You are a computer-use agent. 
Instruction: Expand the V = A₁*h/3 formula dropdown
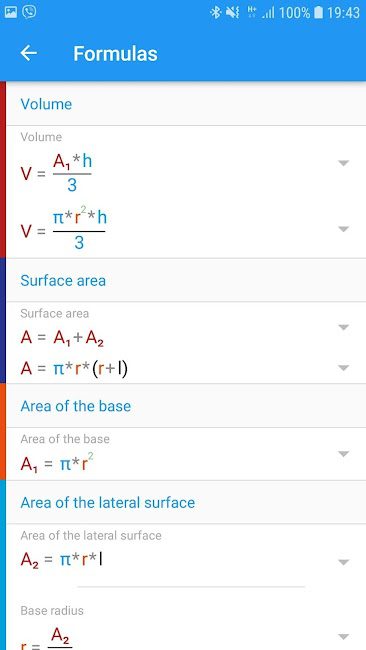click(x=343, y=163)
